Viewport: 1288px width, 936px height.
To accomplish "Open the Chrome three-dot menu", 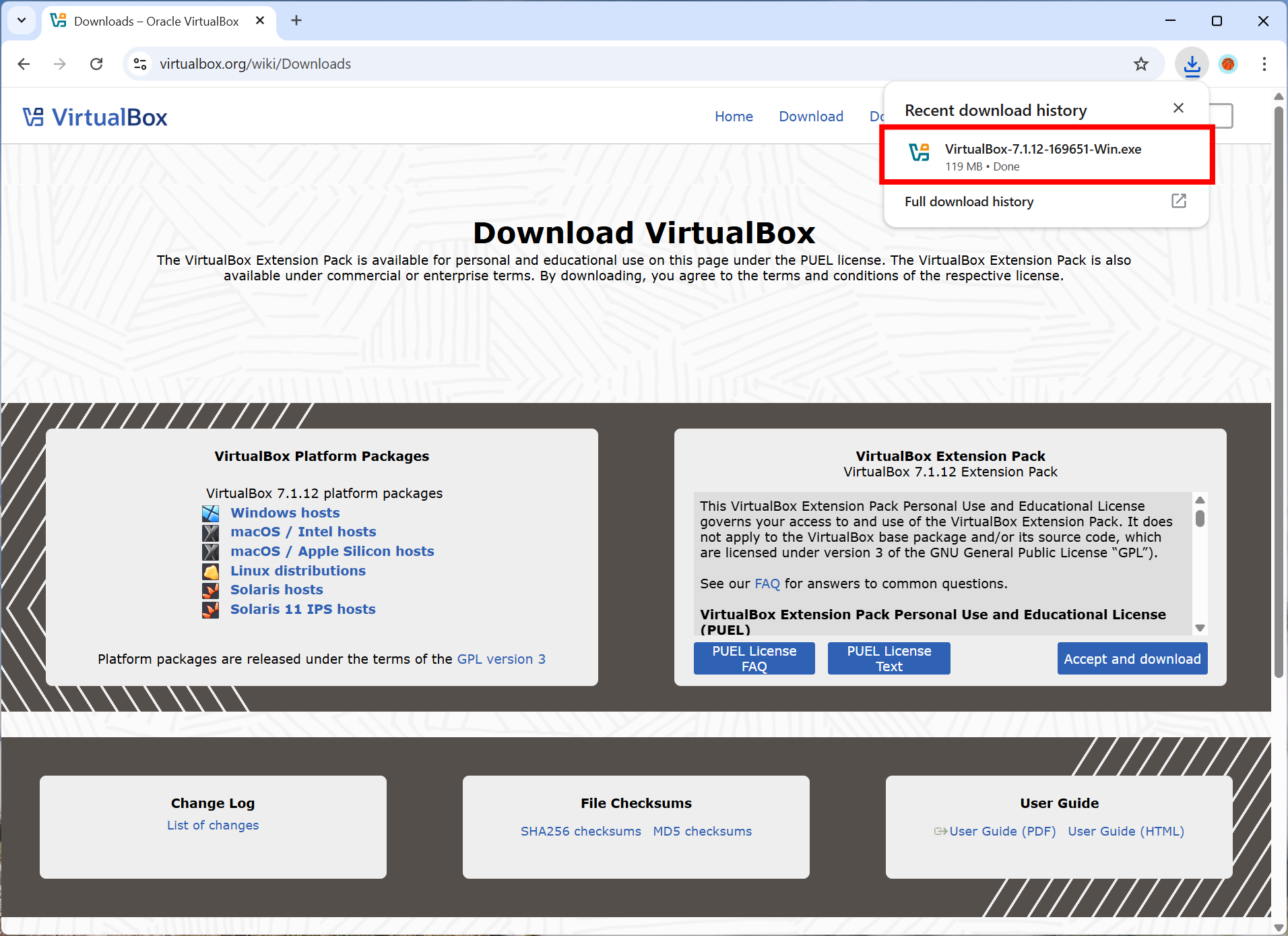I will point(1264,63).
